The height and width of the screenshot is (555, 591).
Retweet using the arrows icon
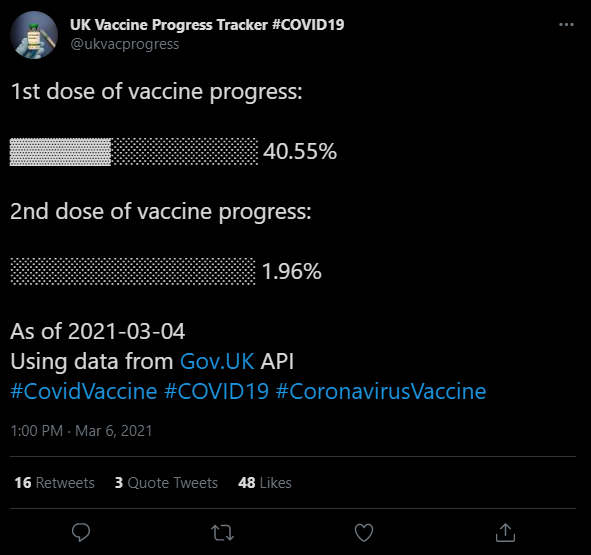[x=222, y=533]
